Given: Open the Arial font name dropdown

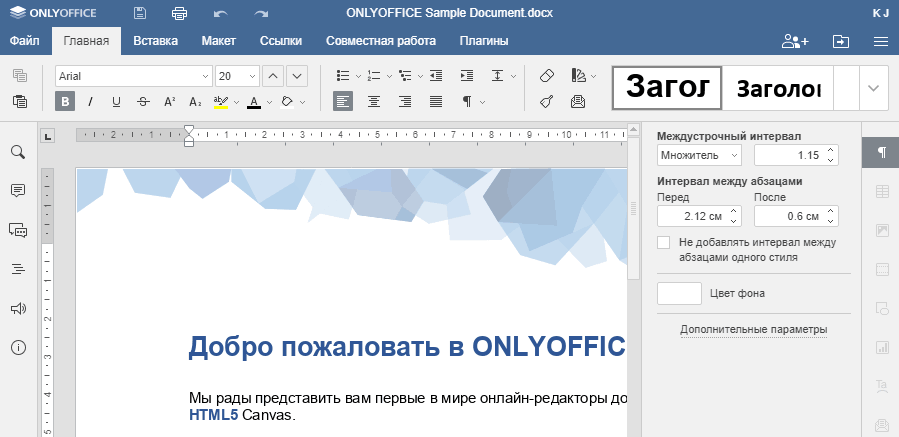Looking at the screenshot, I should pyautogui.click(x=206, y=76).
